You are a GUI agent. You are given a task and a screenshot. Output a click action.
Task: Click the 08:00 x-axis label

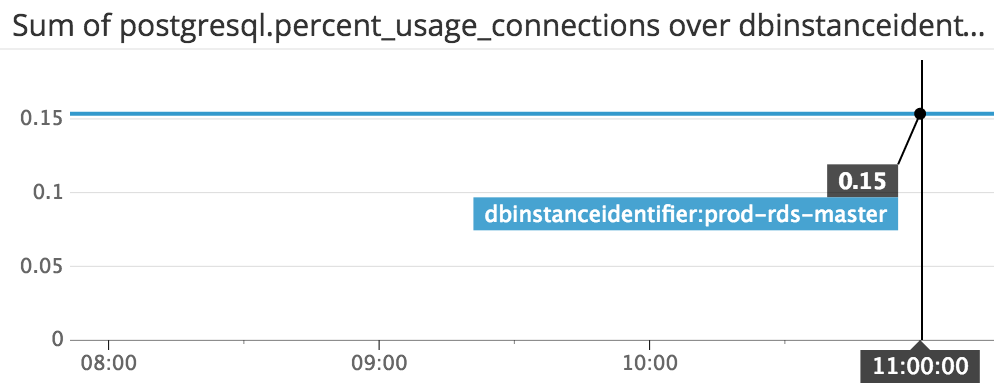coord(108,365)
